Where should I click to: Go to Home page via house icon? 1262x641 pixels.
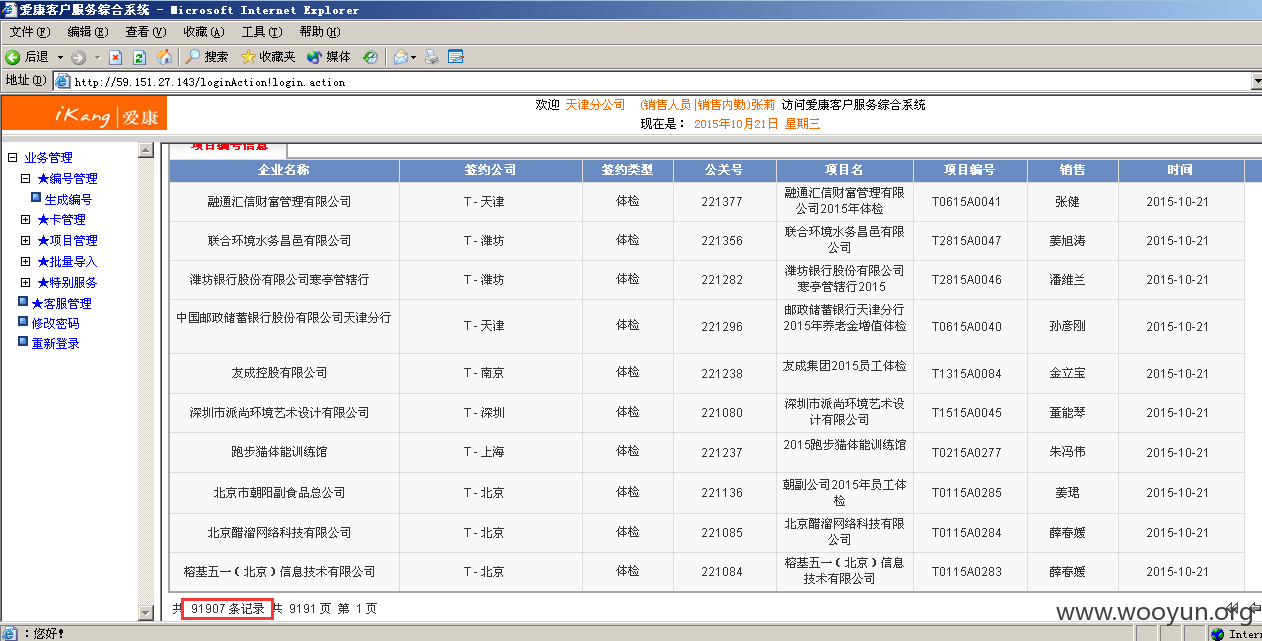pos(164,57)
